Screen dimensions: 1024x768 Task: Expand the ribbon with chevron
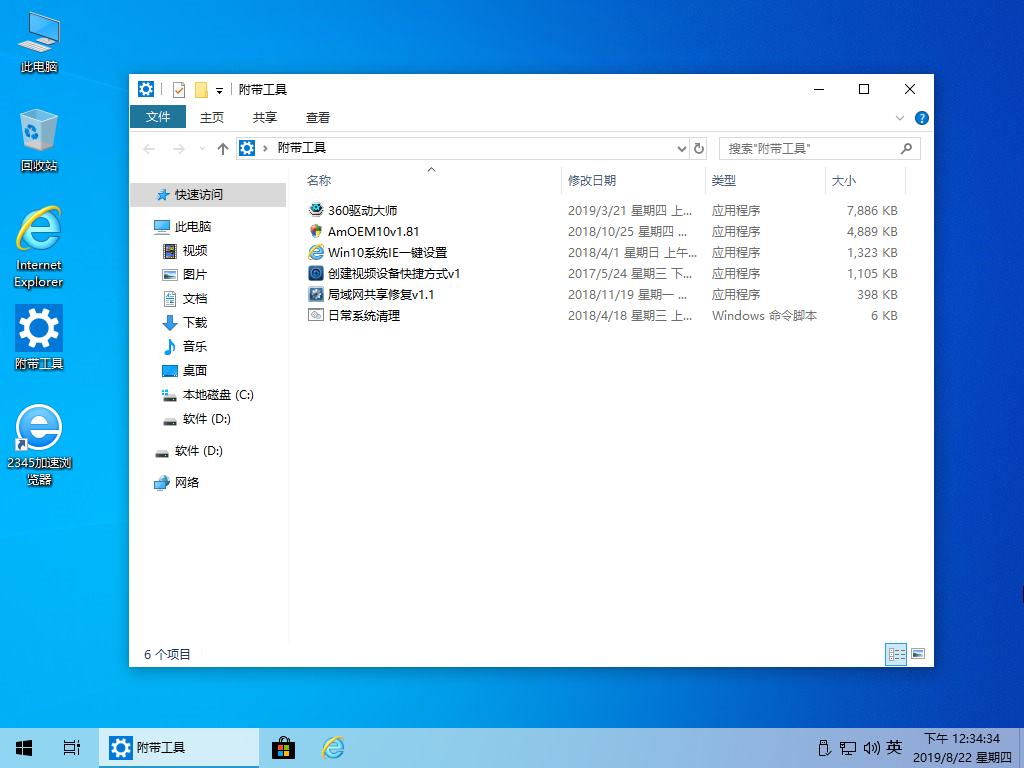click(x=900, y=118)
